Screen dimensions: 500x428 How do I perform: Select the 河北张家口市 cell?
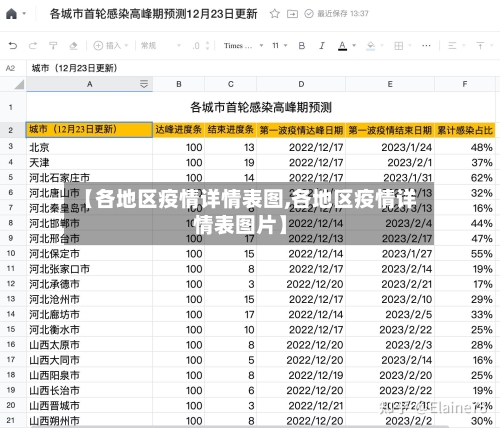pos(89,269)
